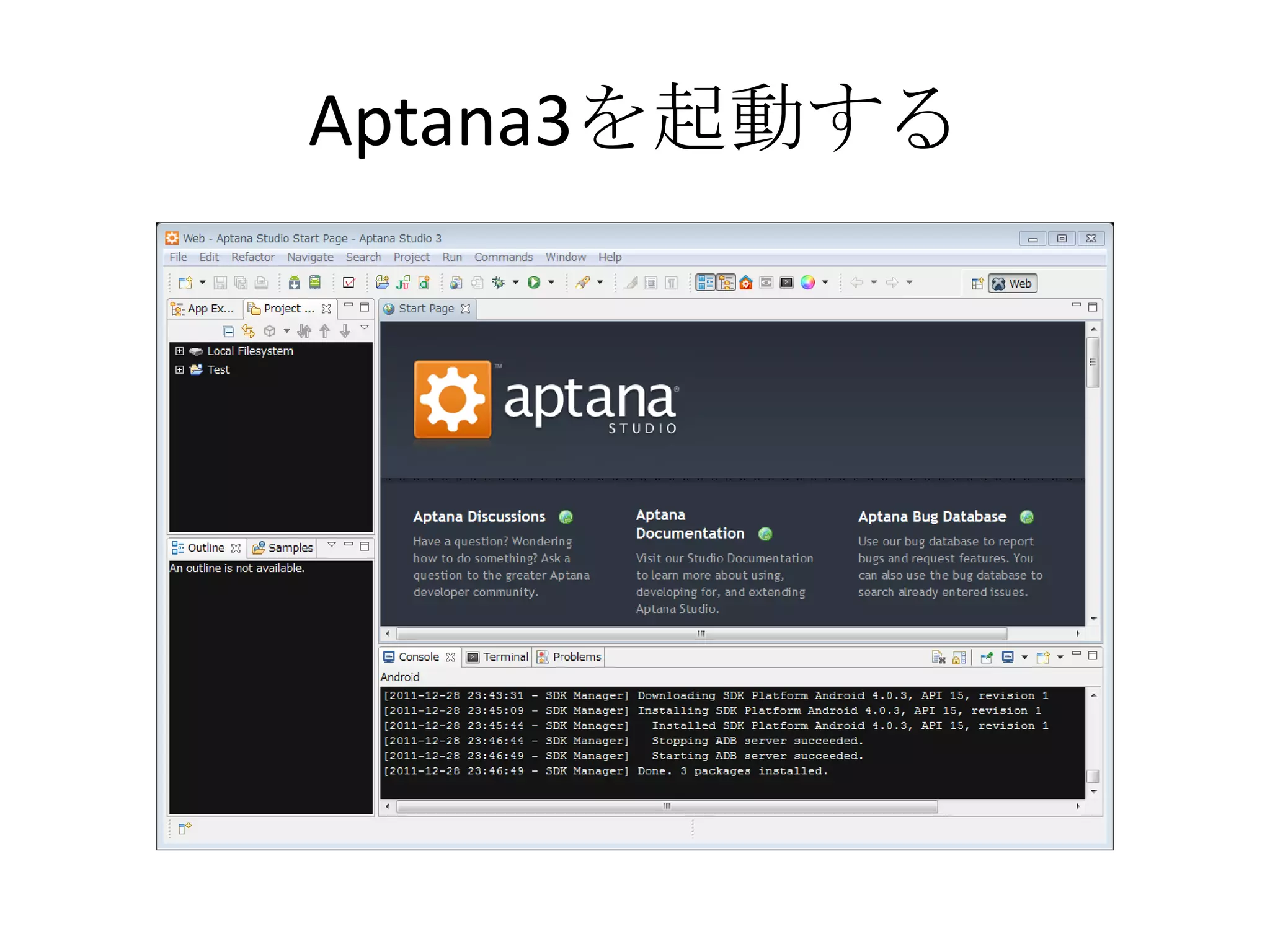This screenshot has width=1270, height=952.
Task: Click the Console horizontal scrollbar thumb
Action: (x=667, y=807)
